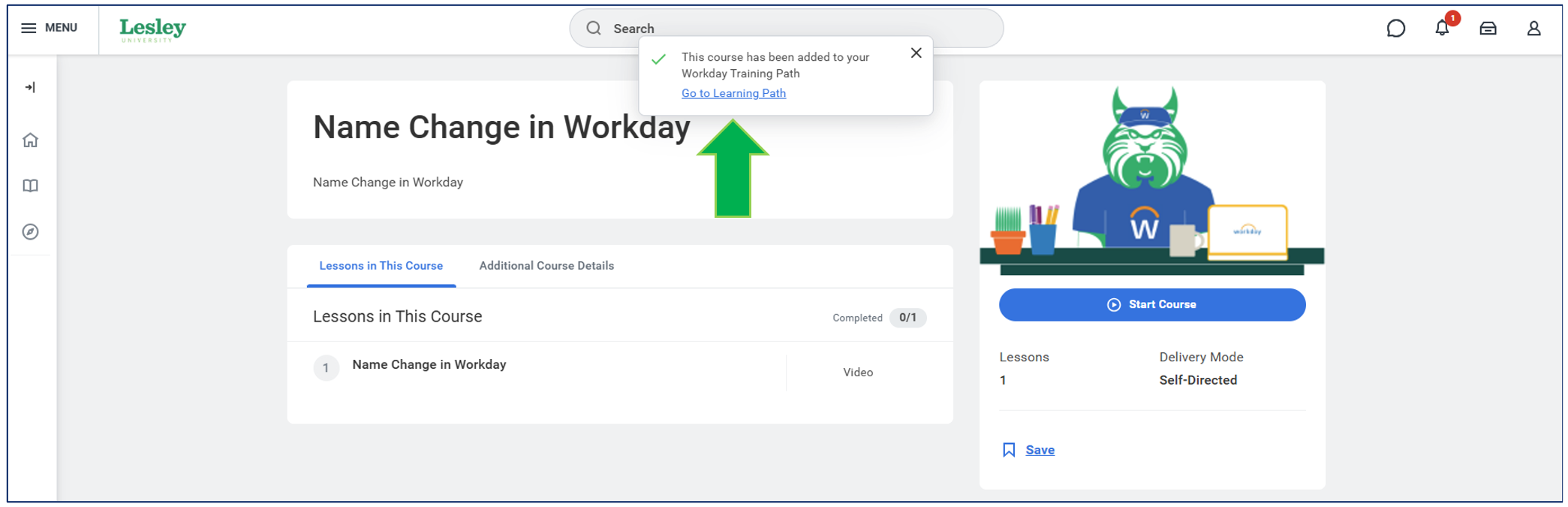Click the bookmark Save icon
Image resolution: width=1568 pixels, height=507 pixels.
tap(1009, 450)
